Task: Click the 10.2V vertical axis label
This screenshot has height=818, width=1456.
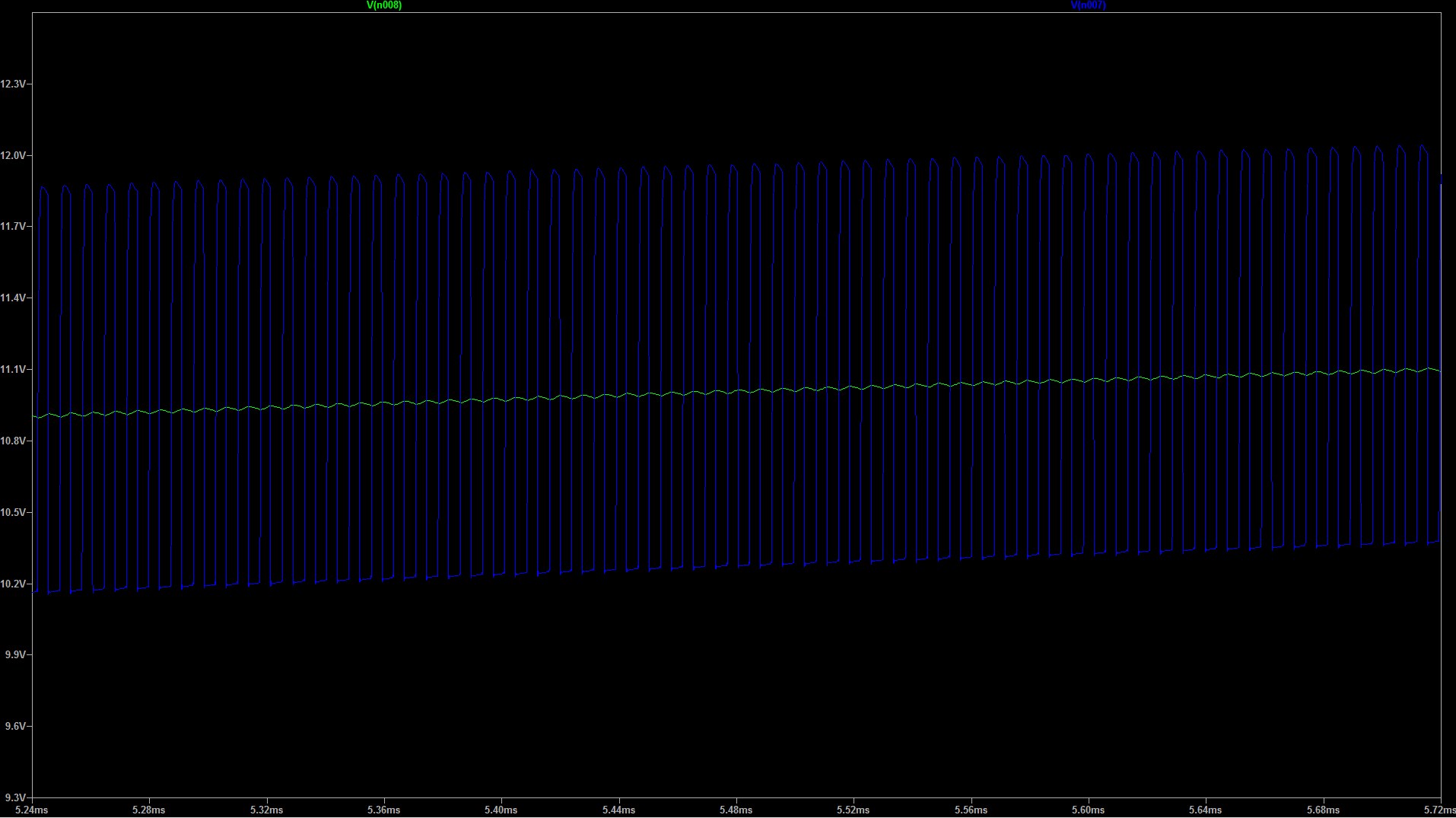Action: pos(14,584)
